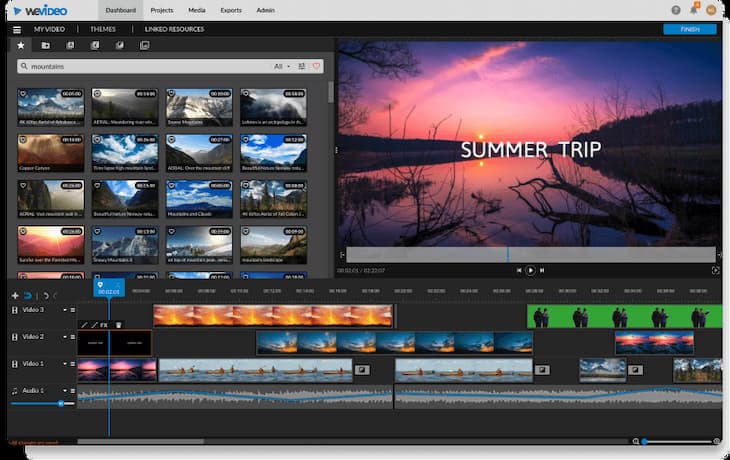This screenshot has width=730, height=460.
Task: Favorite the mountains landscape clip heart
Action: click(246, 231)
